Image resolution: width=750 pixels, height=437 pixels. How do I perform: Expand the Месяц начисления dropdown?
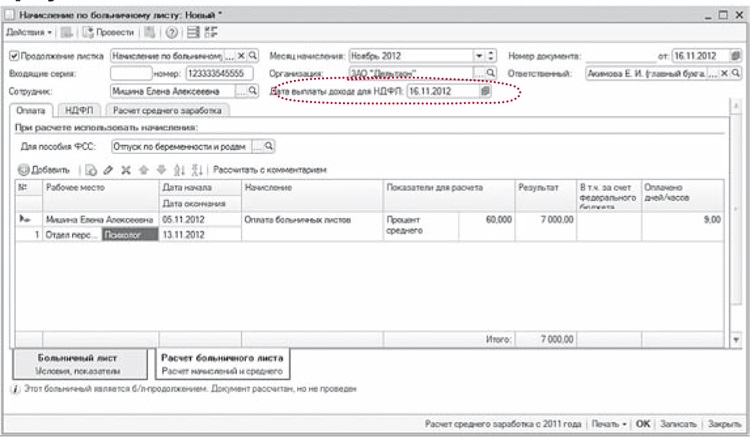(x=476, y=56)
